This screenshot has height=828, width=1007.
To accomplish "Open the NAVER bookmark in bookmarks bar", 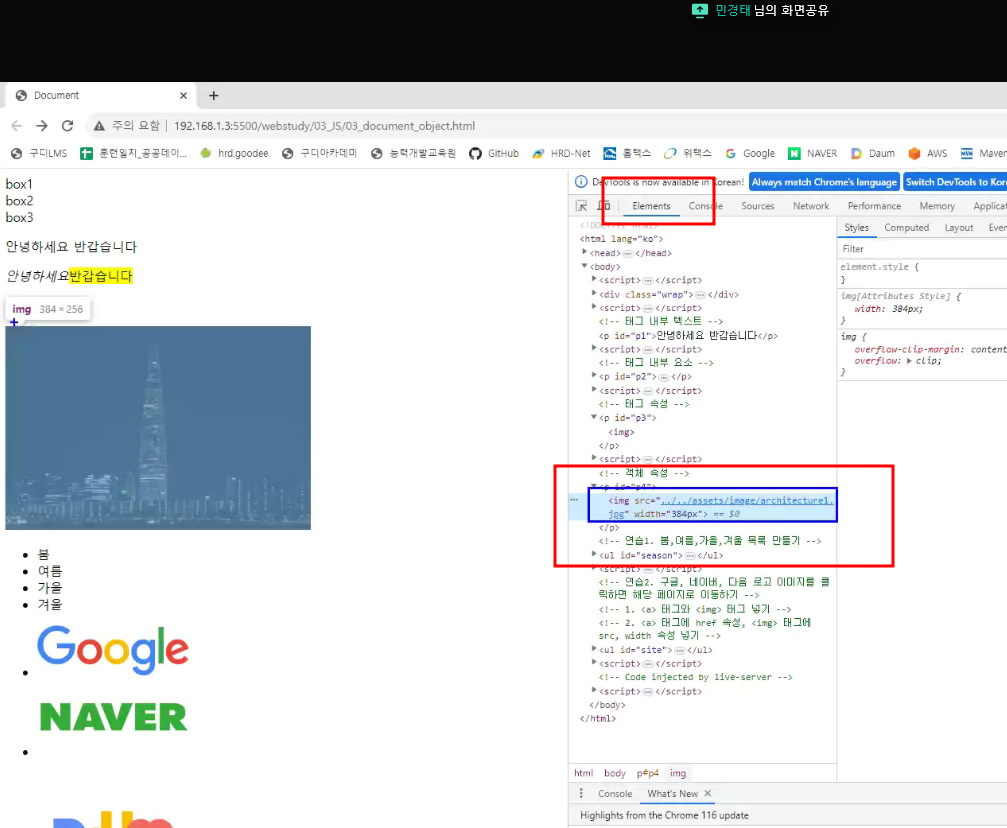I will click(x=812, y=154).
